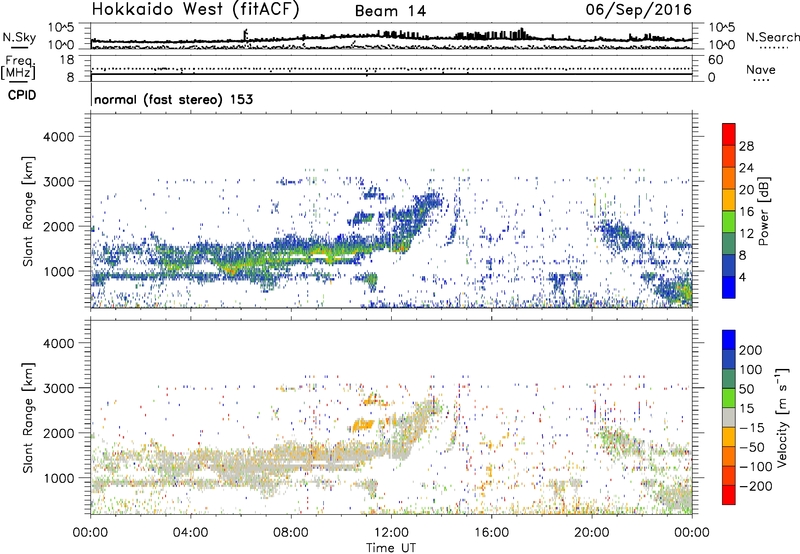Image resolution: width=800 pixels, height=554 pixels.
Task: Click the '-15' label on the velocity colorbar
Action: [x=752, y=428]
